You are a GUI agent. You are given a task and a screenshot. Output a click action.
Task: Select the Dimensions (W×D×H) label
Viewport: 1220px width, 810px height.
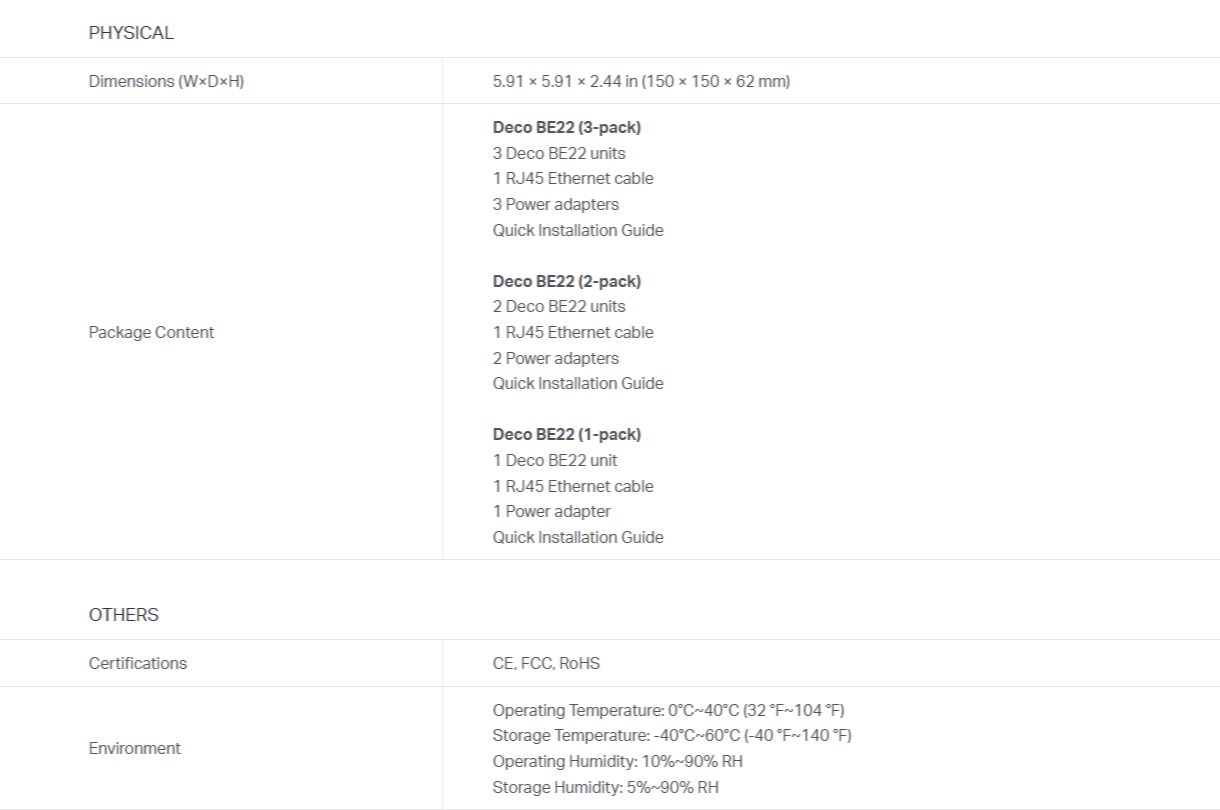pos(167,81)
